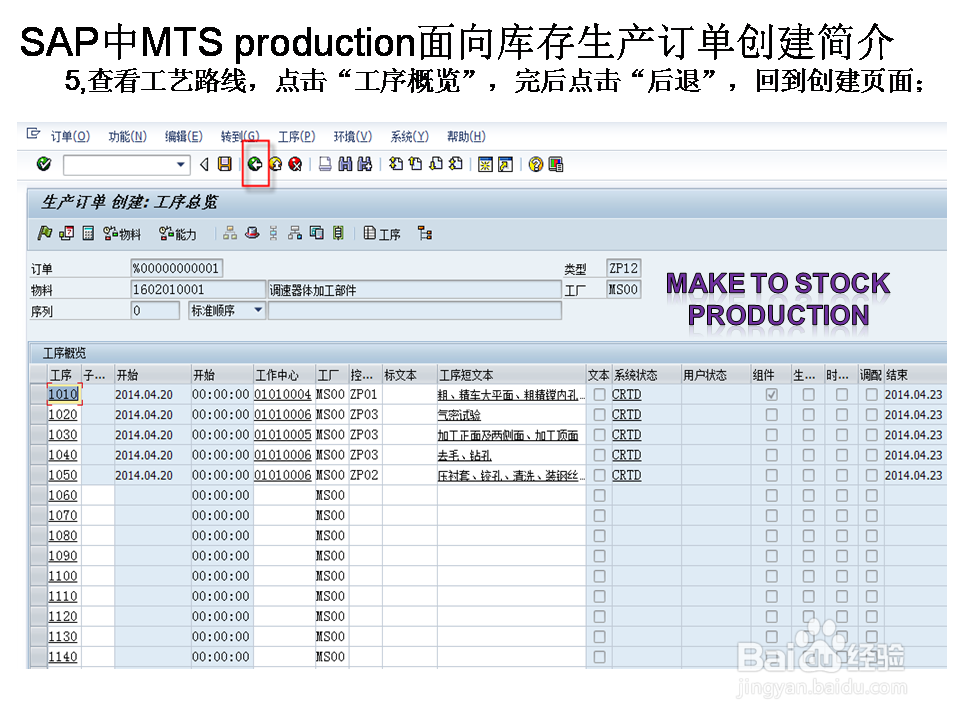
Task: Toggle 调配 checkbox in row 1040
Action: click(872, 456)
